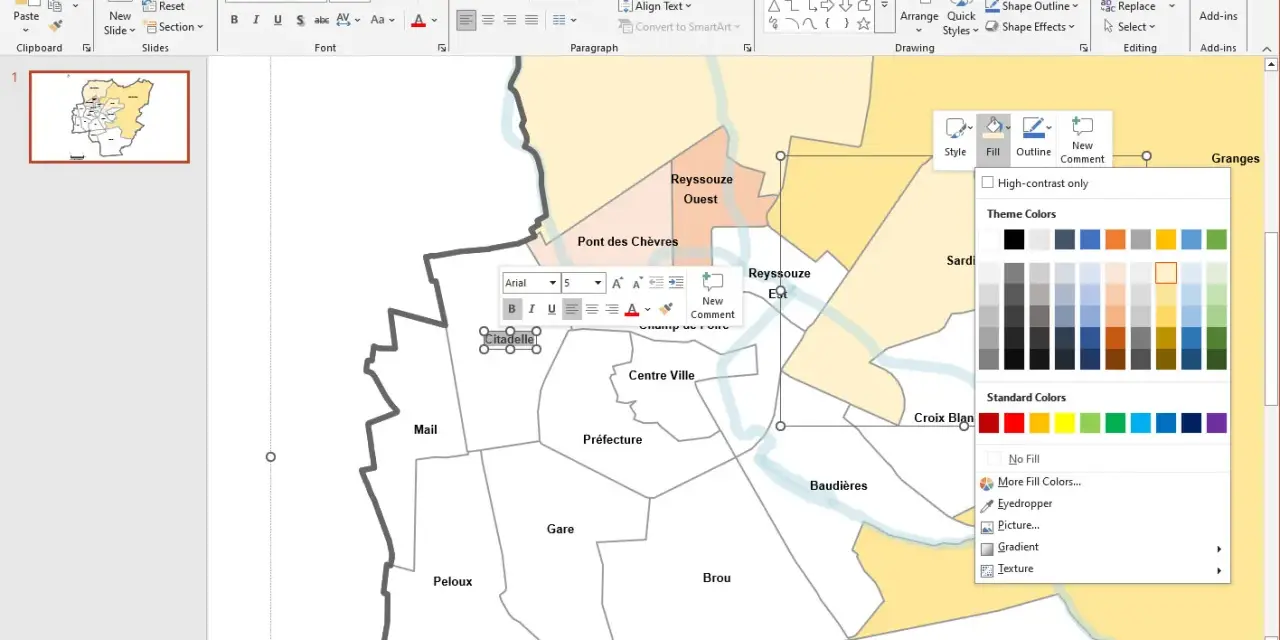Open Drawing group dialog launcher

[1083, 48]
